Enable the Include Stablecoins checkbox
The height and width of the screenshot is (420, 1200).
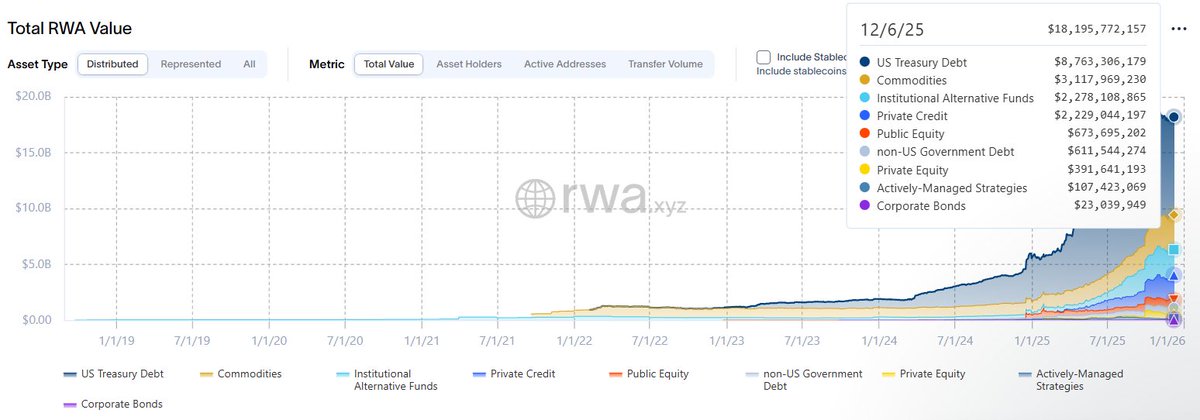pos(764,57)
